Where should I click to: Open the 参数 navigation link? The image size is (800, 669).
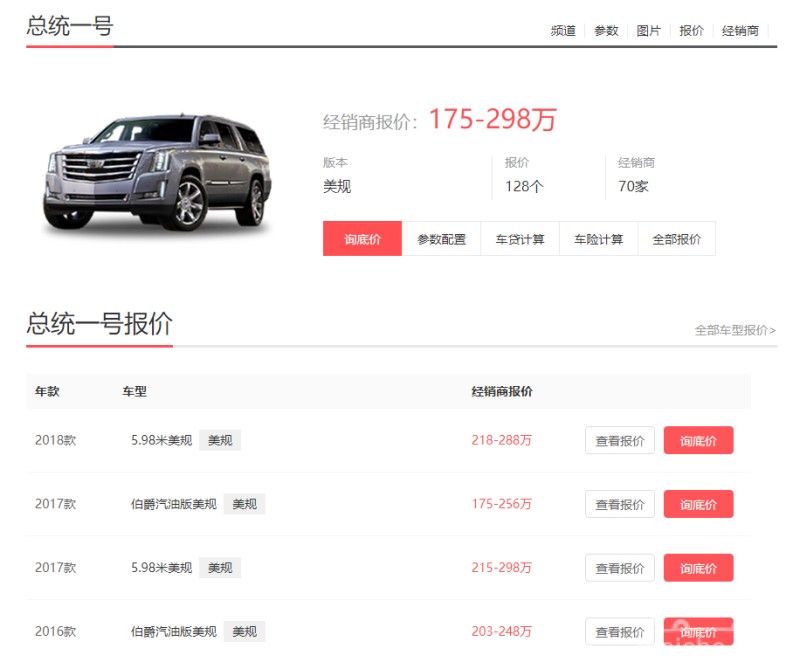coord(606,31)
